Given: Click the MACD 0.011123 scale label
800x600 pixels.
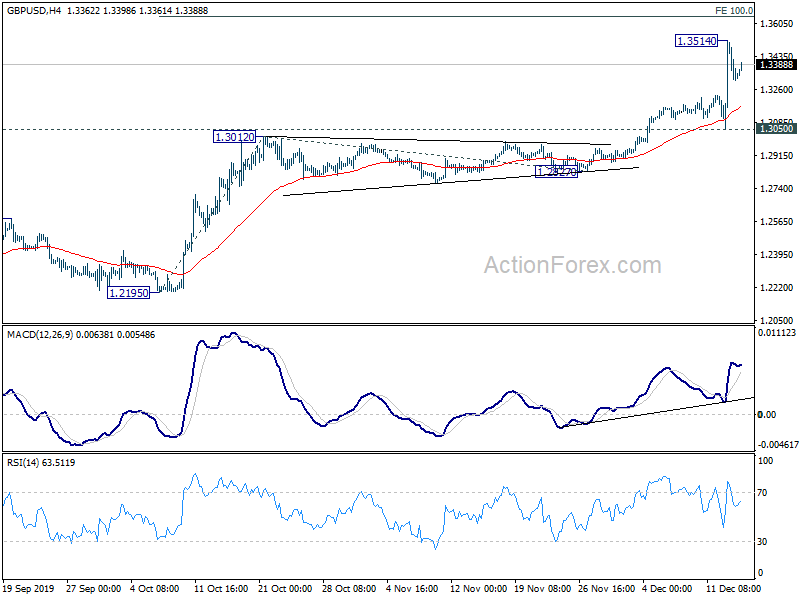Looking at the screenshot, I should coord(777,333).
